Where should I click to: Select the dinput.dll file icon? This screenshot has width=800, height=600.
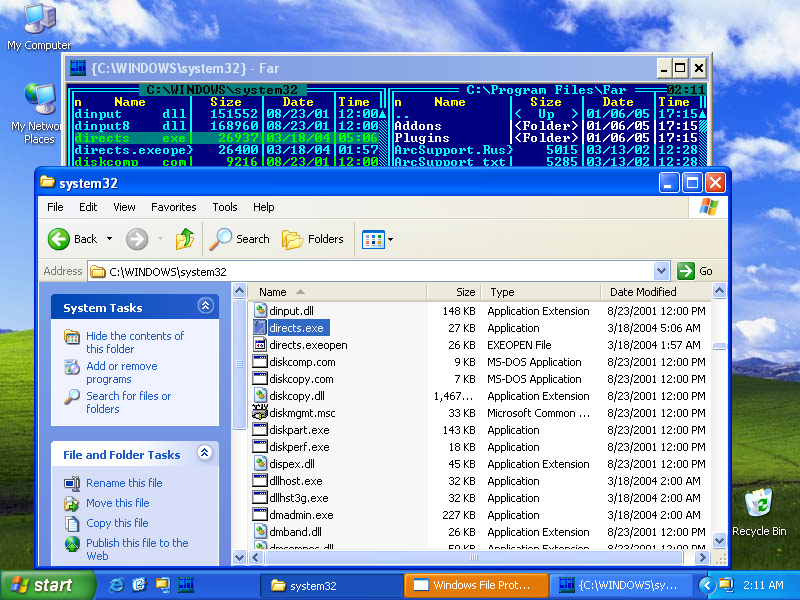[x=260, y=310]
